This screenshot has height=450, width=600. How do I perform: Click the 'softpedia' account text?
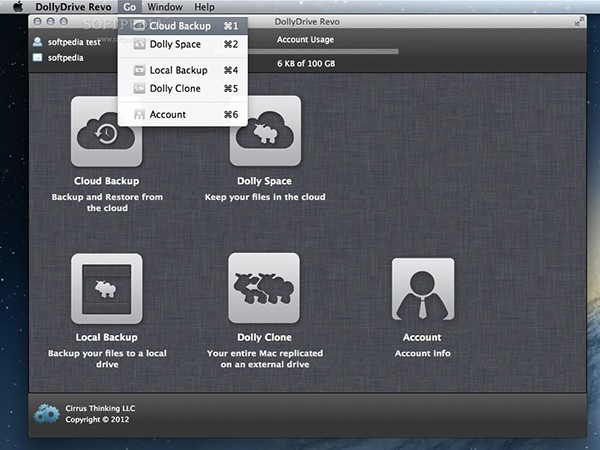point(65,58)
